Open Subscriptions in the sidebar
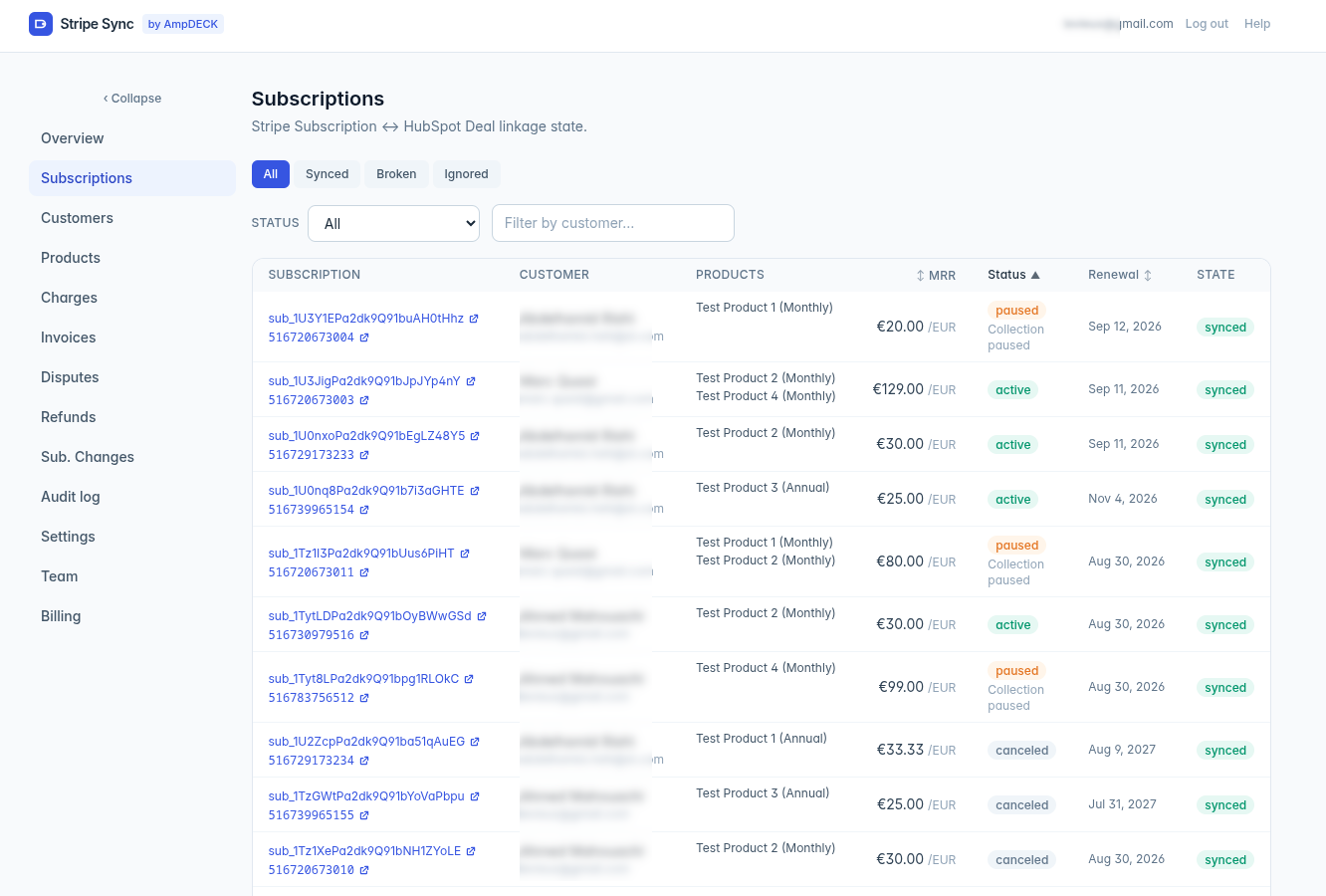This screenshot has height=896, width=1326. point(132,178)
